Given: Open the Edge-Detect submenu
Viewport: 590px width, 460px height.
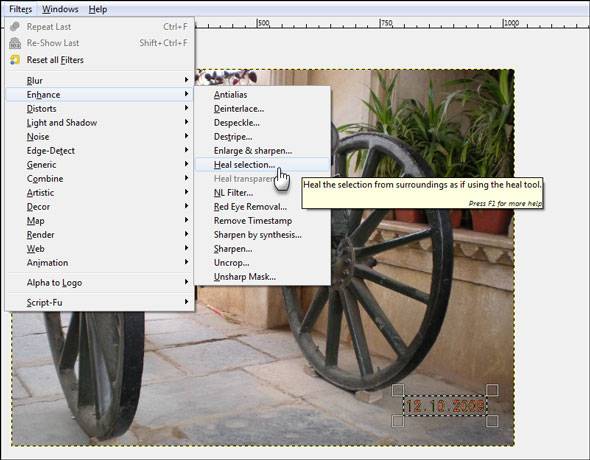Looking at the screenshot, I should tap(99, 150).
